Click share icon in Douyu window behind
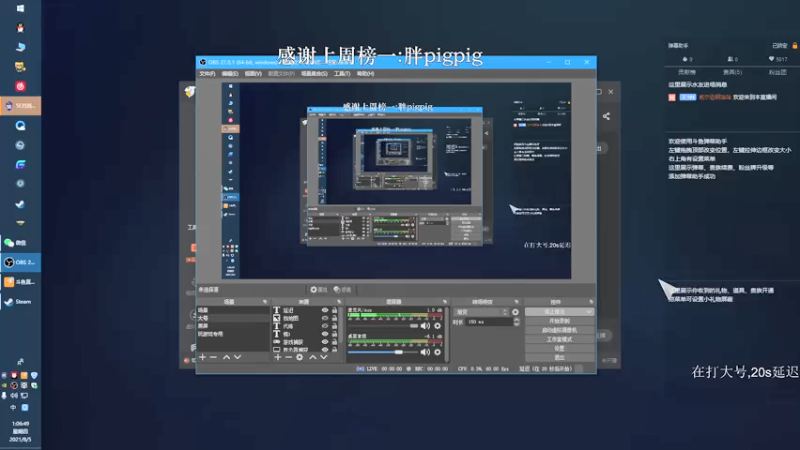The image size is (800, 450). 606,116
